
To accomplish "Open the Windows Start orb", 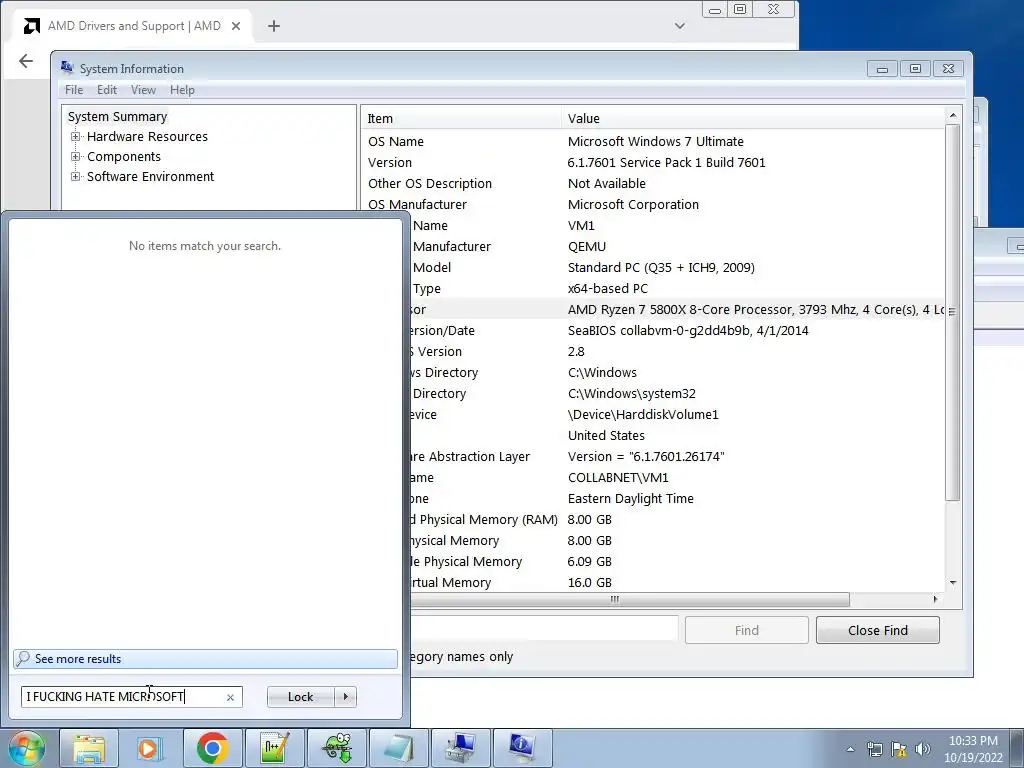I will 25,748.
